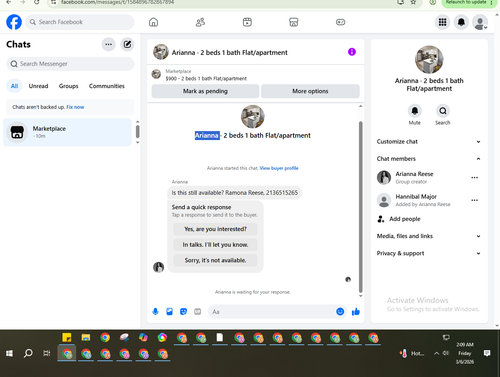Screen dimensions: 500x377
Task: Click the conversation message scrollbar
Action: tap(360, 207)
